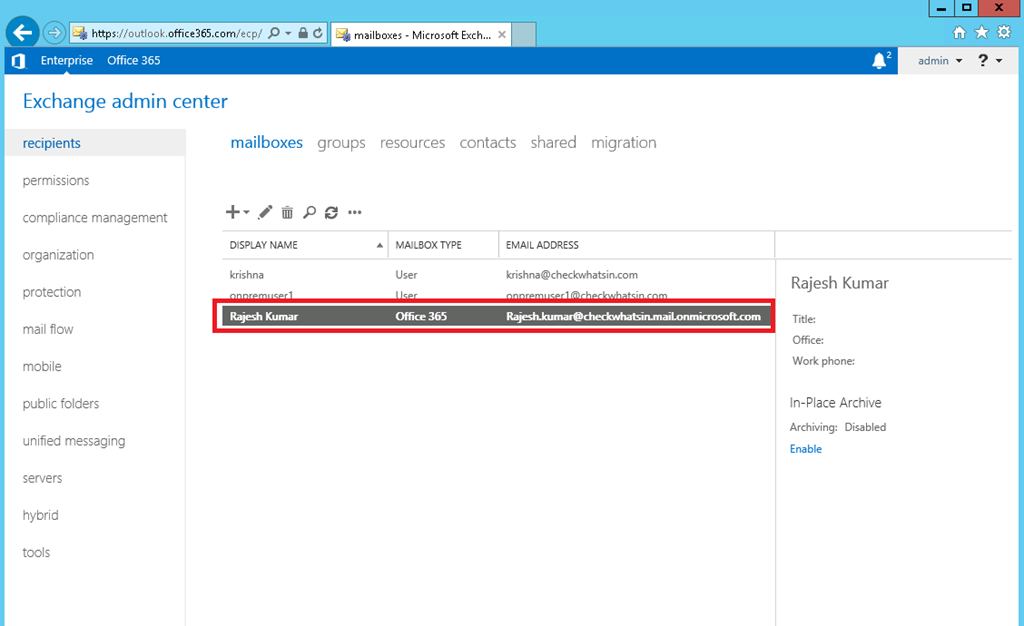
Task: Select the migration tab
Action: [624, 142]
